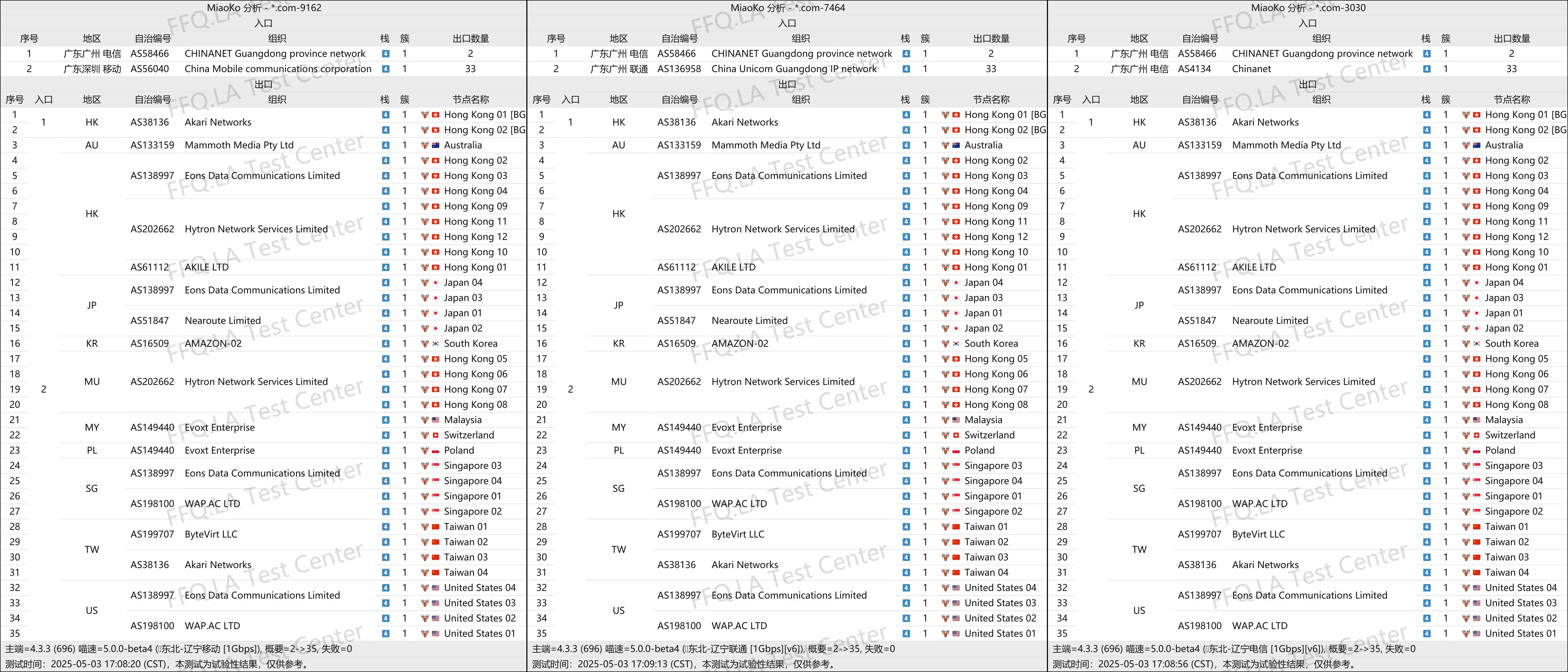Click the United States 04 flag icon in the com-9162 table
This screenshot has width=1568, height=672.
click(435, 588)
